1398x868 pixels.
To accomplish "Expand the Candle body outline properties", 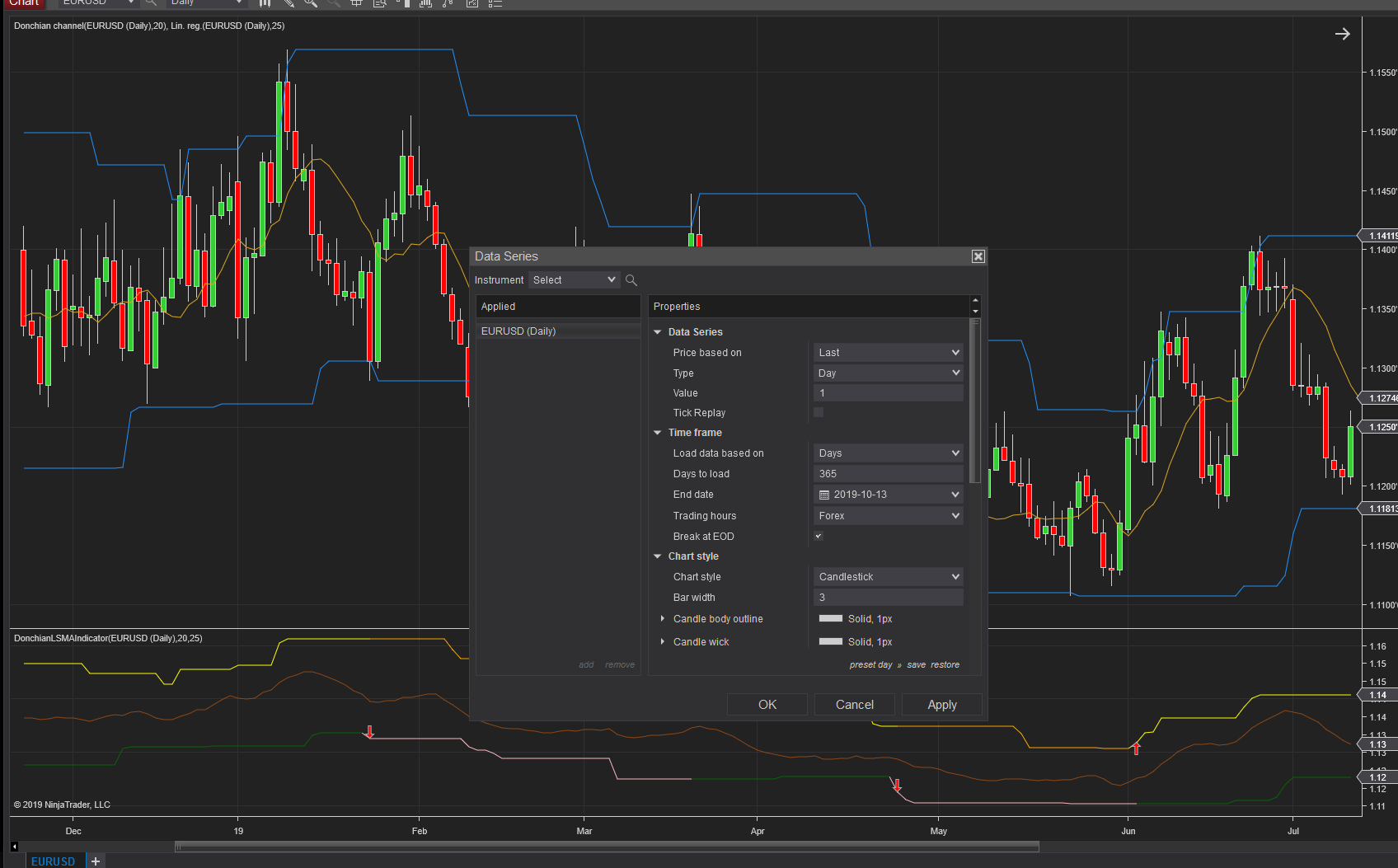I will coord(663,618).
